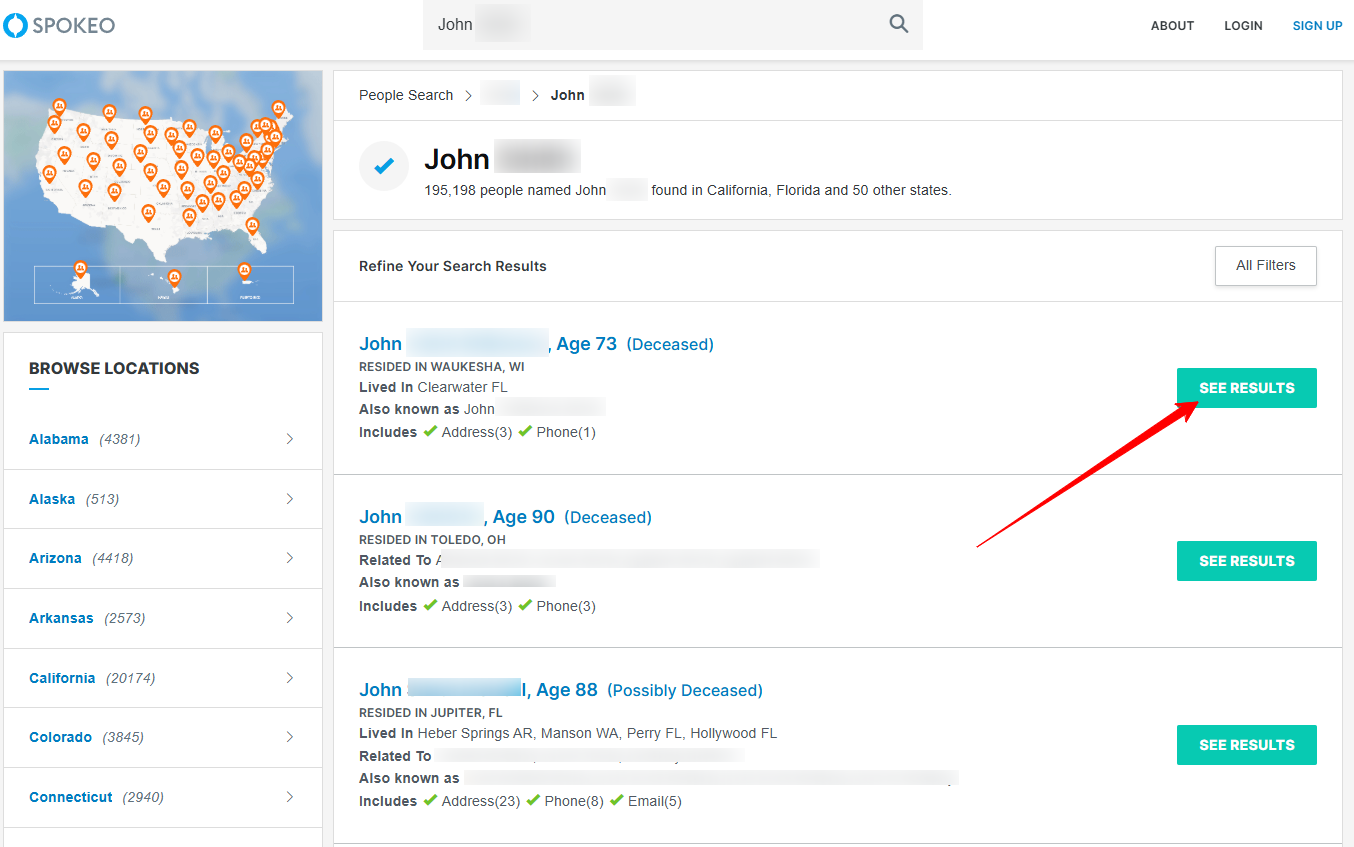Open the About page
Screen dimensions: 1354x847
point(1172,26)
